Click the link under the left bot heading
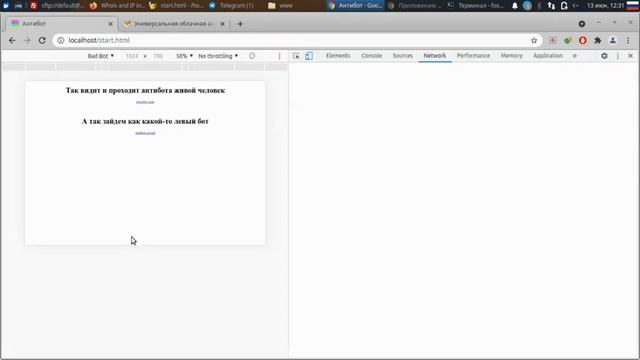The width and height of the screenshot is (640, 360). pos(145,133)
